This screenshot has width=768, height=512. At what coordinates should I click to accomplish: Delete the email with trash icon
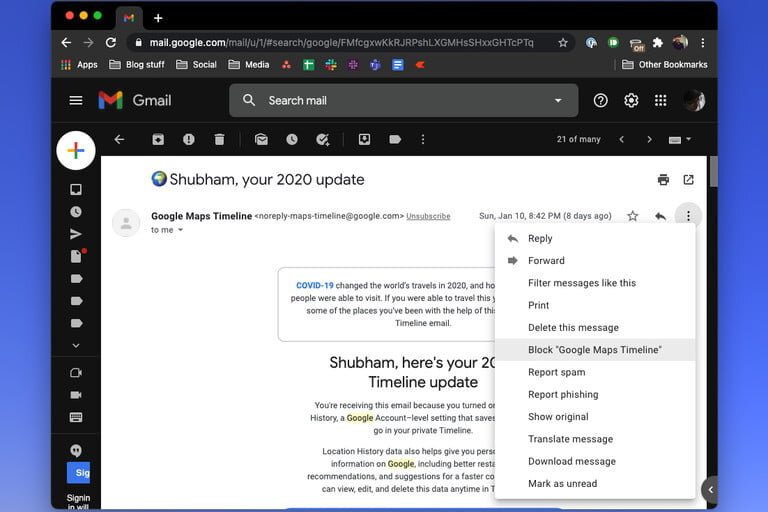tap(219, 140)
